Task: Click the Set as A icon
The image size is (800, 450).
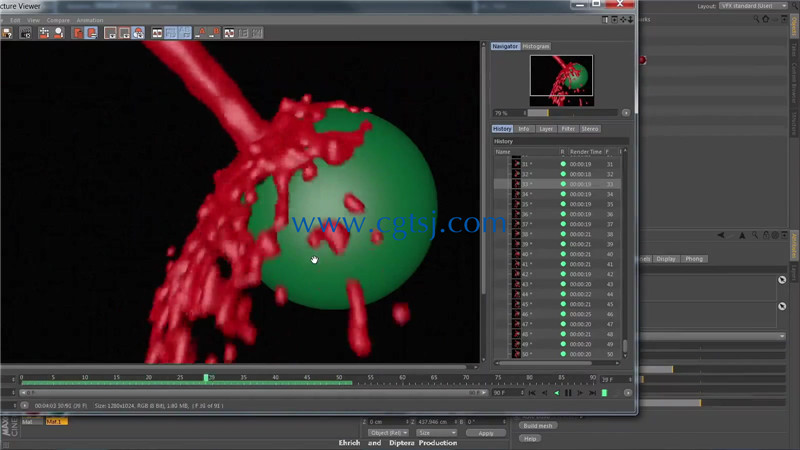Action: (x=200, y=33)
